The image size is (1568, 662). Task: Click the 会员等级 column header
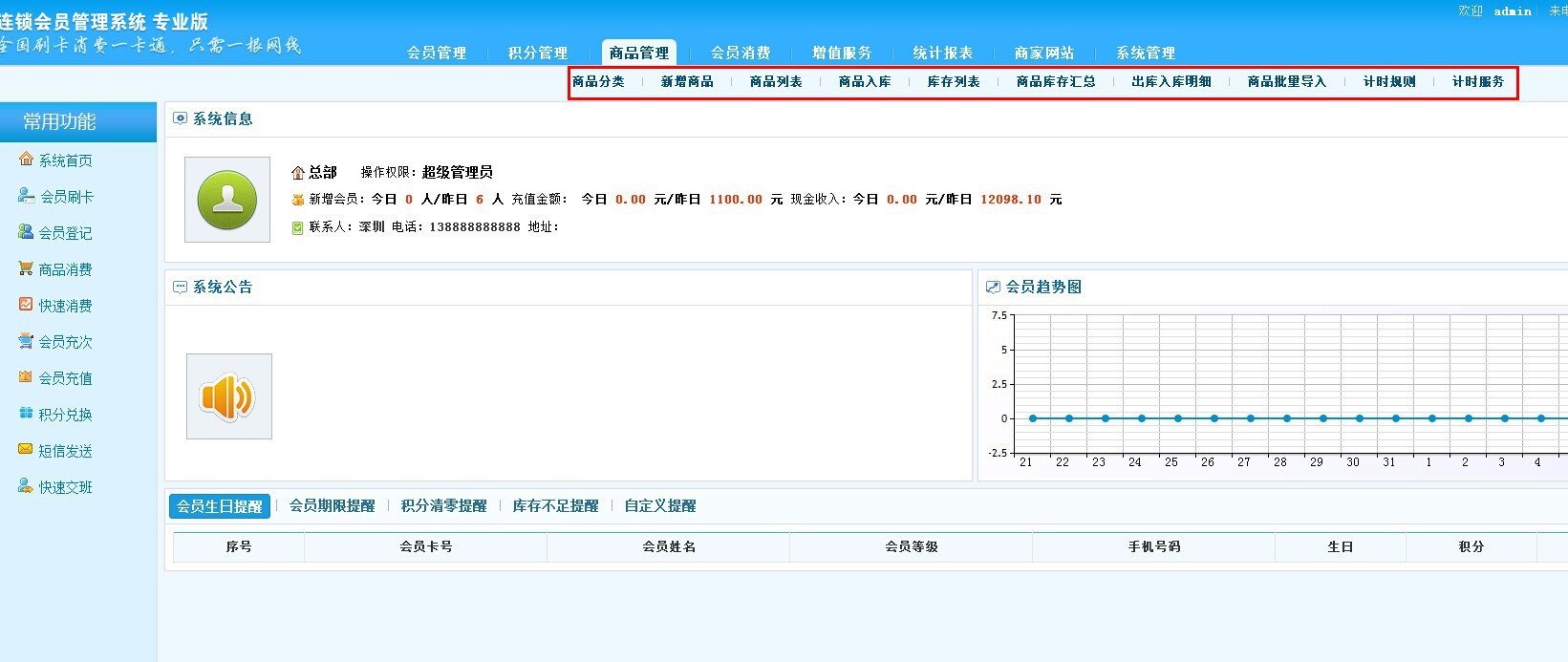[912, 547]
